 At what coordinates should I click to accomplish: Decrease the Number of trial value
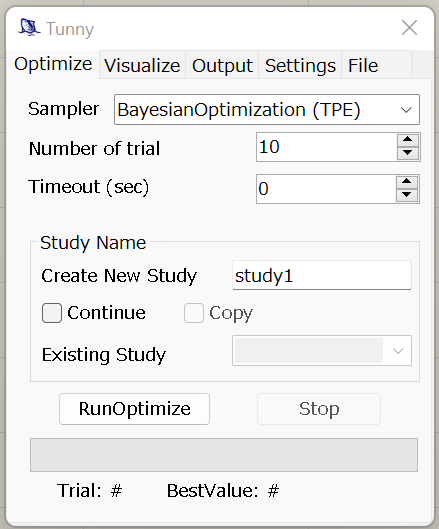point(408,153)
